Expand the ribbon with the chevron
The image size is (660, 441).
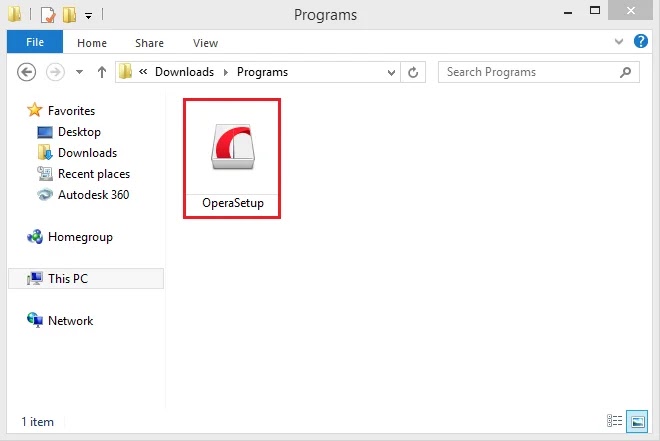coord(619,41)
